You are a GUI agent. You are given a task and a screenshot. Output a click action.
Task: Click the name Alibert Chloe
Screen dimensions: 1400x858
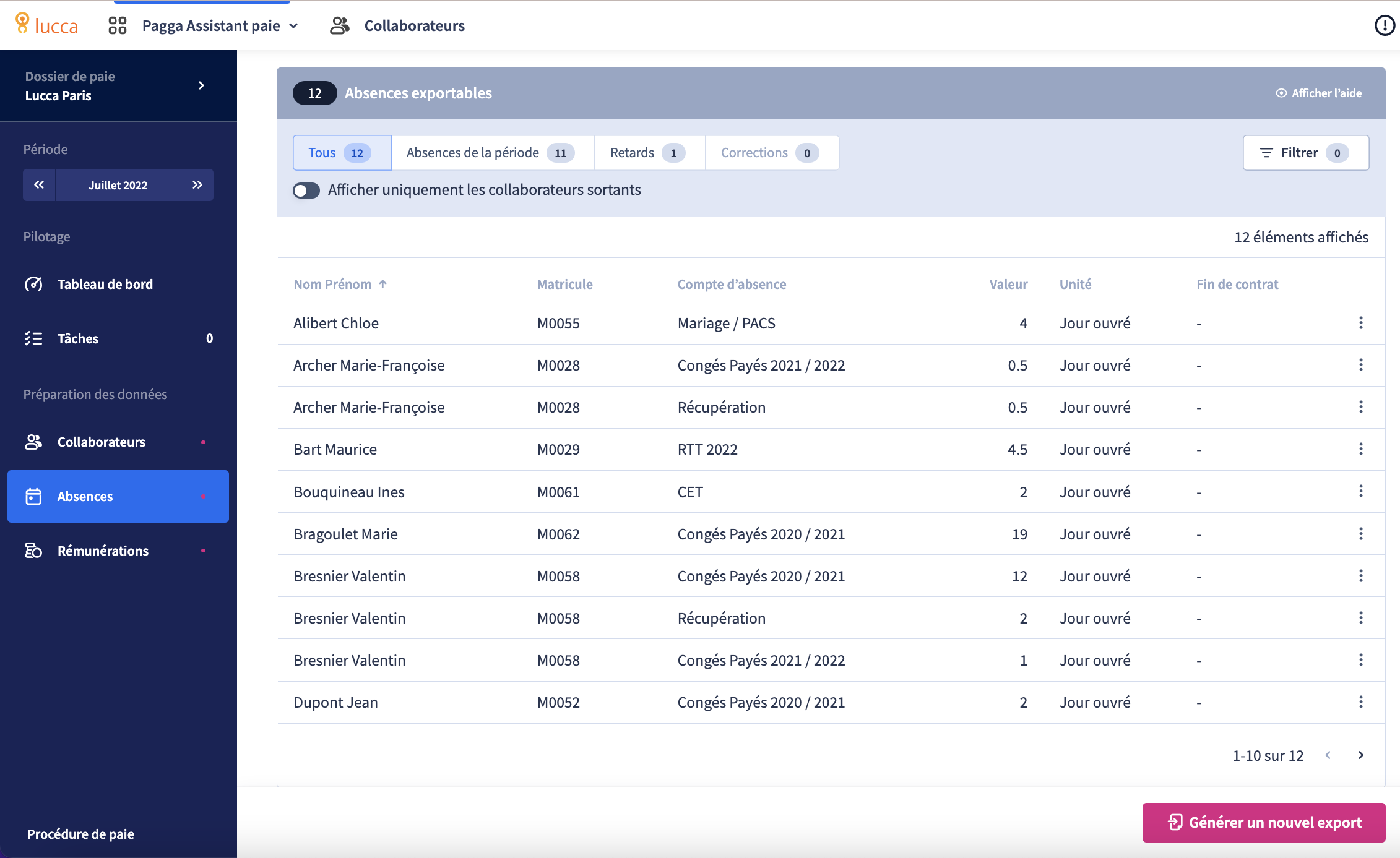tap(336, 324)
